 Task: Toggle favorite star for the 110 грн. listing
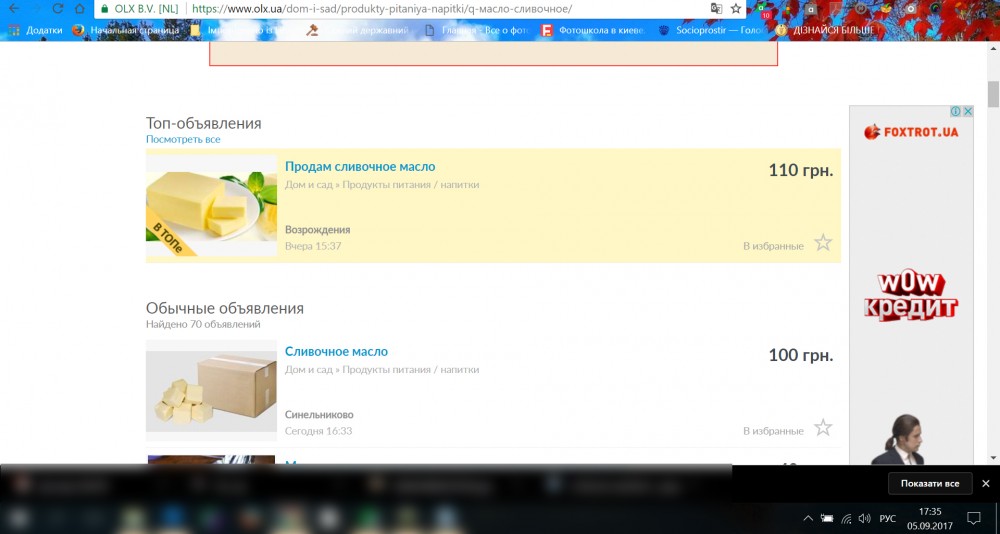click(x=823, y=243)
